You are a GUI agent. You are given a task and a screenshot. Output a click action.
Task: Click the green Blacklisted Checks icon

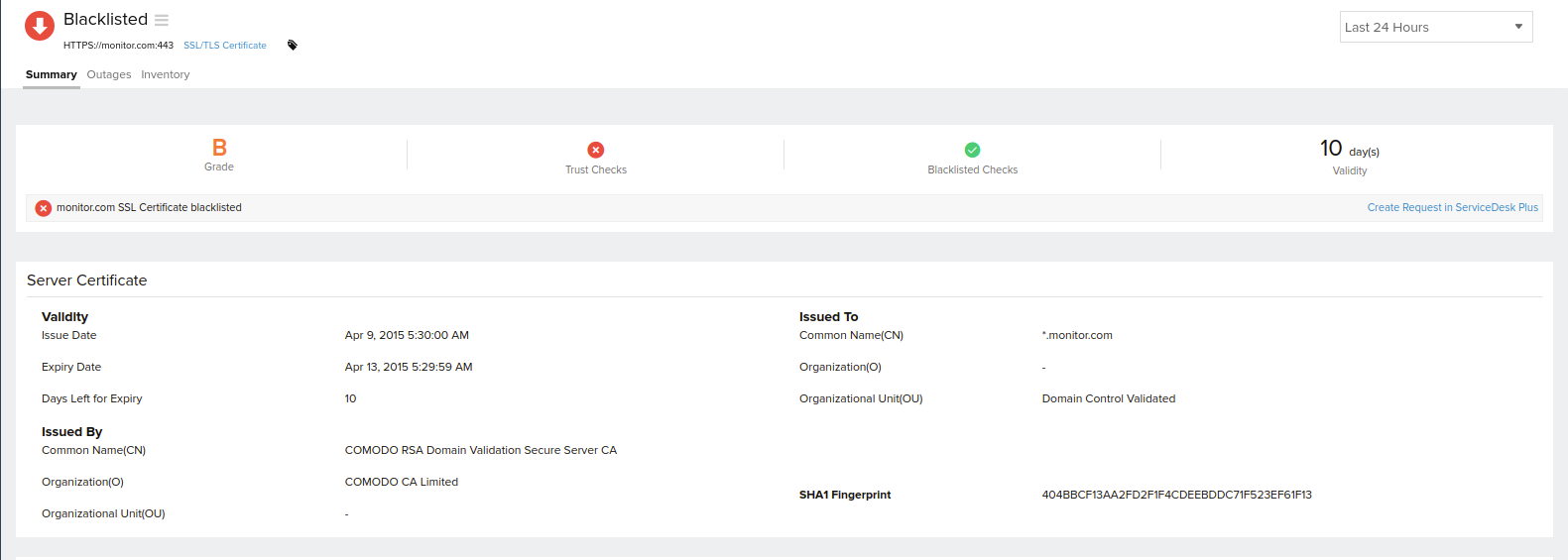[972, 150]
